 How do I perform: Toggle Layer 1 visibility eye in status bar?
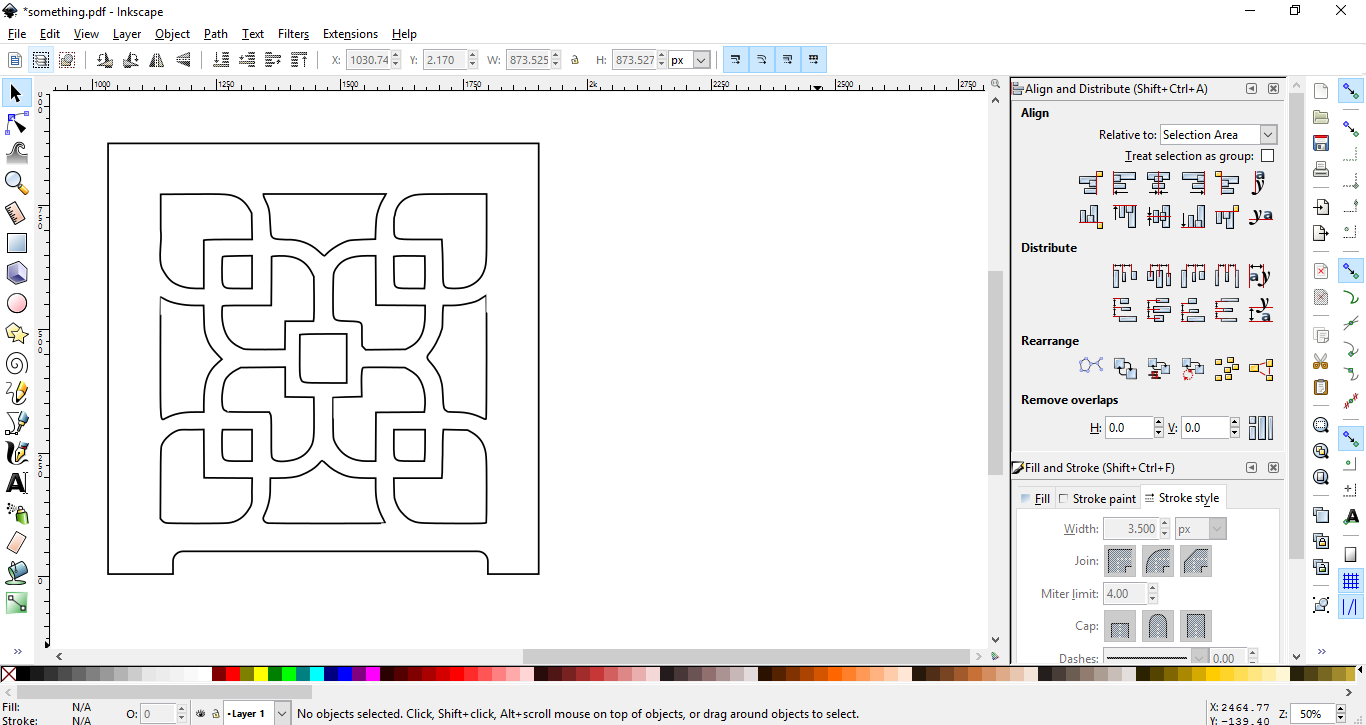pos(201,714)
